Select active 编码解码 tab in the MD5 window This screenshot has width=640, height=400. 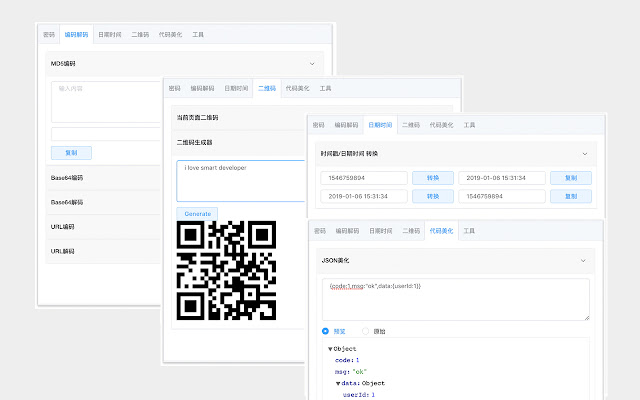[76, 35]
